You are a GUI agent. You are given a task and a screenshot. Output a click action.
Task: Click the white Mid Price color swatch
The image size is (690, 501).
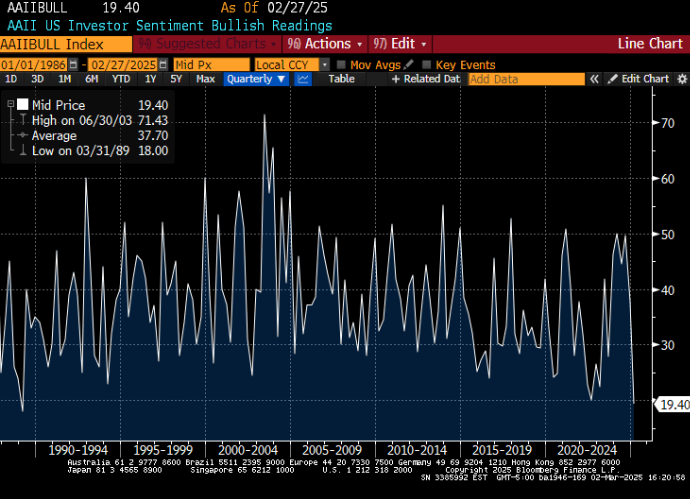22,104
